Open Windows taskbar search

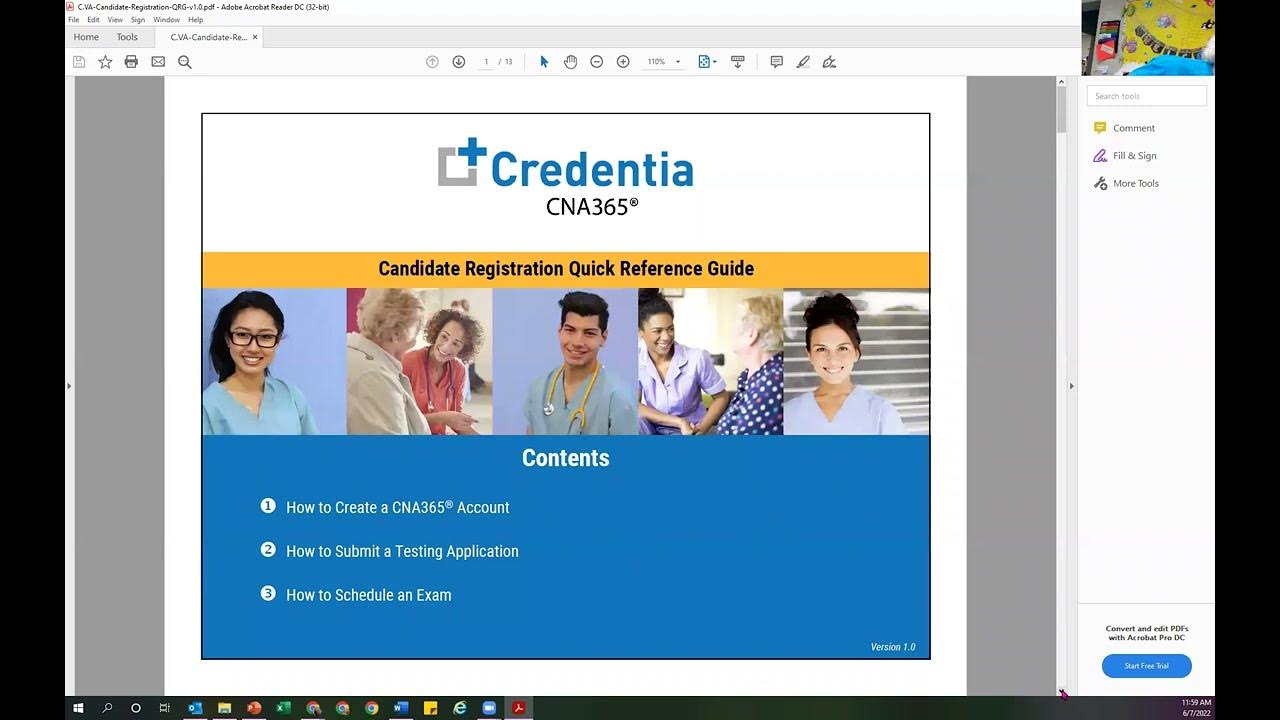(107, 708)
